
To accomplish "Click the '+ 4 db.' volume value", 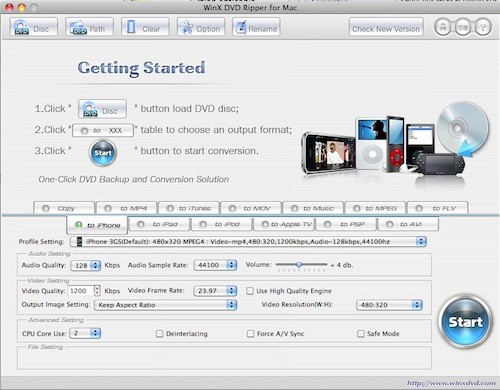I will (x=342, y=265).
